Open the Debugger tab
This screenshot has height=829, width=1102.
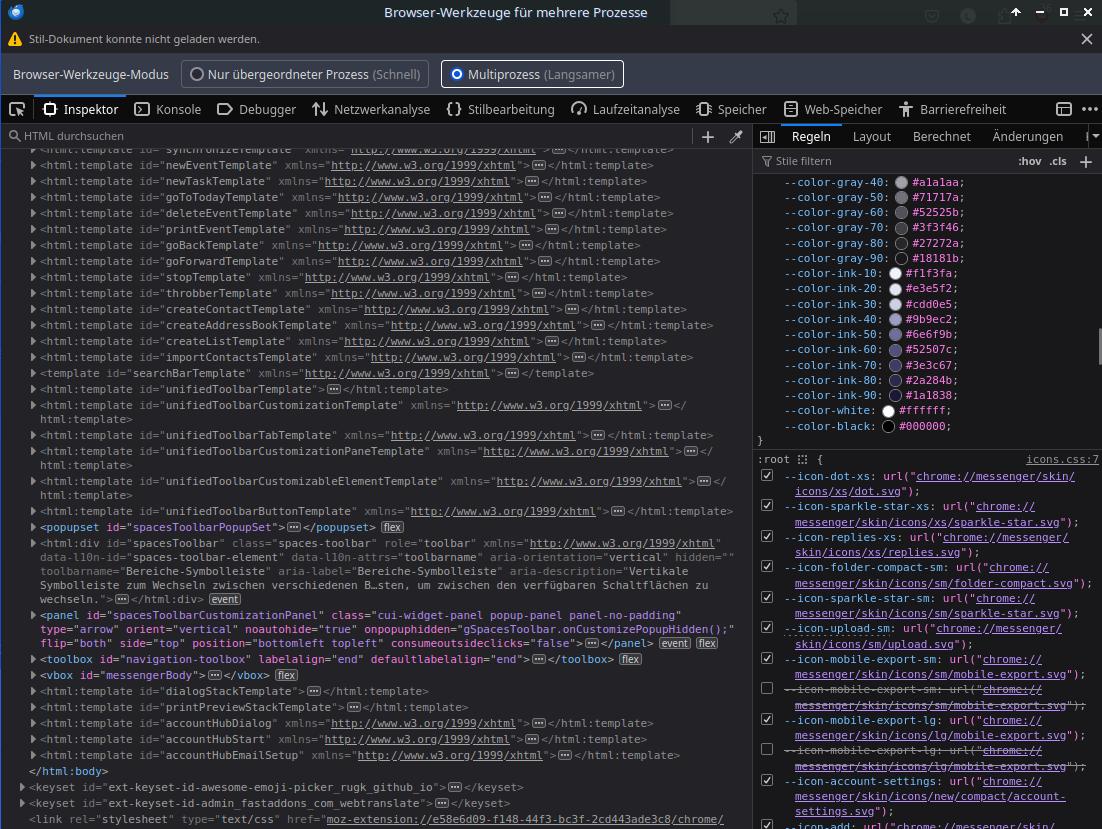257,110
